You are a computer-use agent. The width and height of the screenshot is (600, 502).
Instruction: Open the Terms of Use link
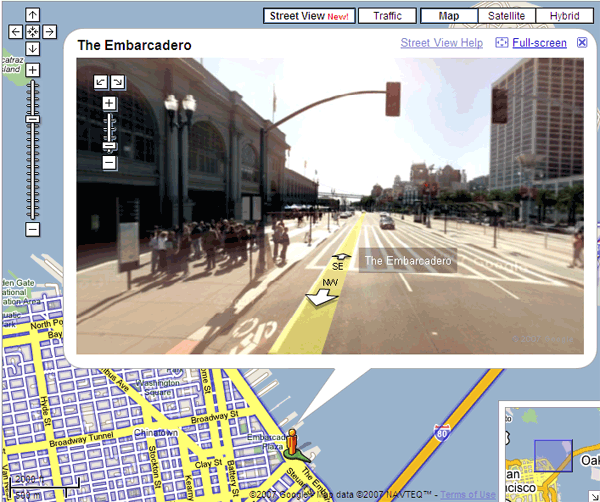(468, 495)
